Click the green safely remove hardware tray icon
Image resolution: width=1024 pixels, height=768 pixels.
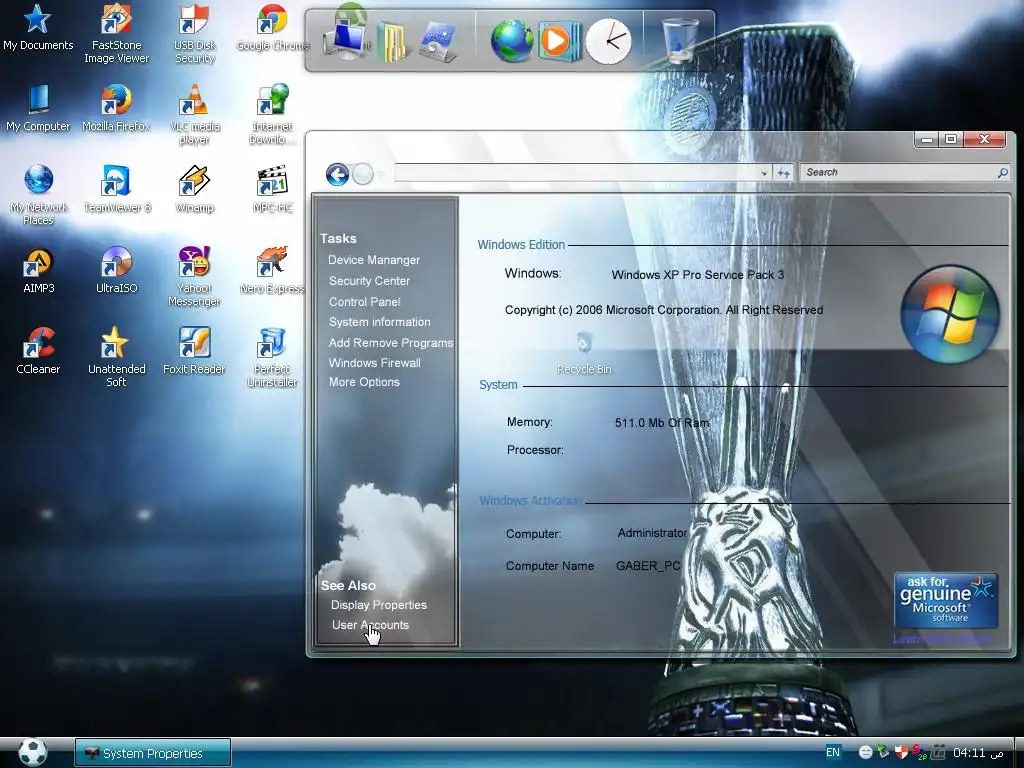pos(883,752)
